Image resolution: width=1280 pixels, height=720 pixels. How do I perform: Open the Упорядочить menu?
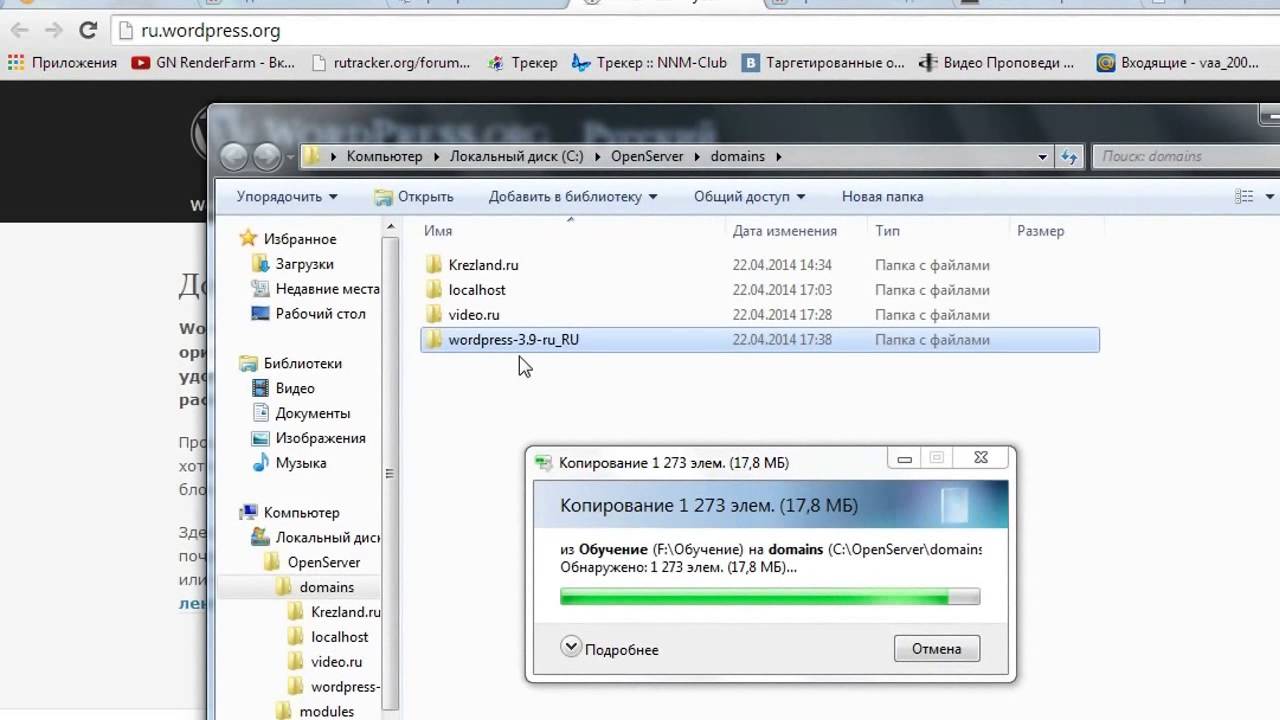tap(287, 196)
